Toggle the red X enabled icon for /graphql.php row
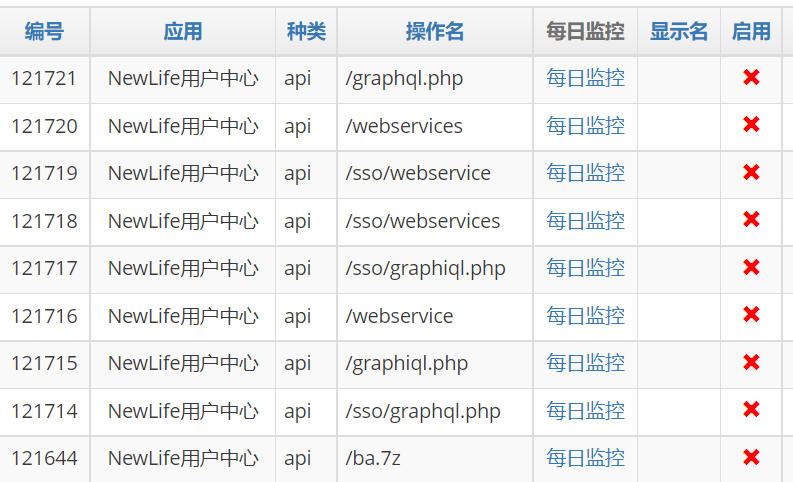Viewport: 793px width, 482px height. 751,77
